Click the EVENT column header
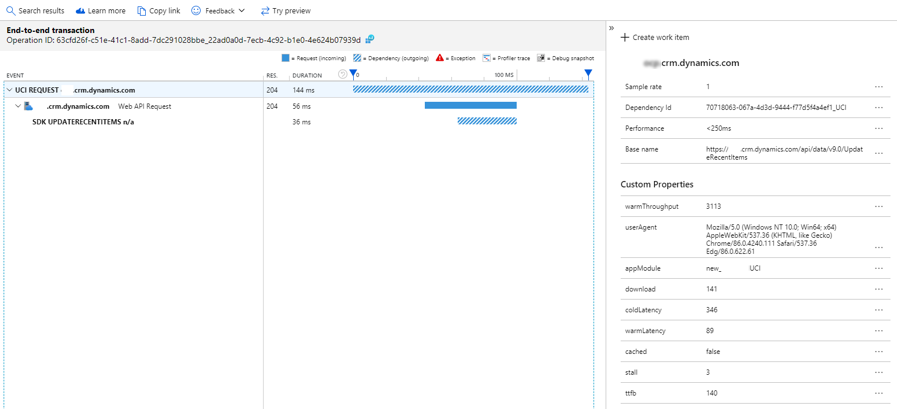 point(15,76)
